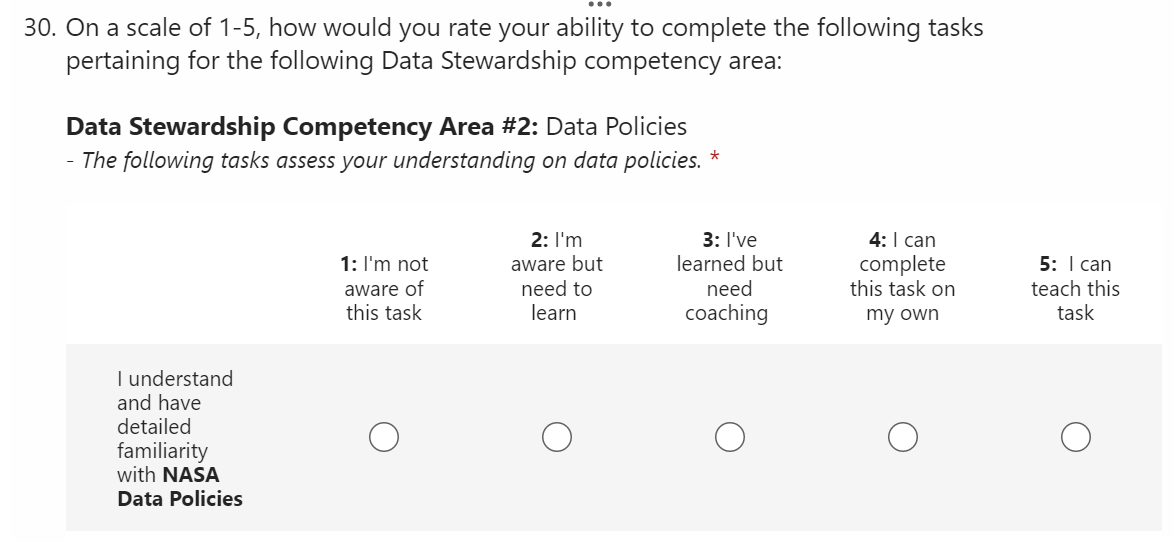Pick the rating 4 radio button
This screenshot has height=542, width=1174.
902,437
